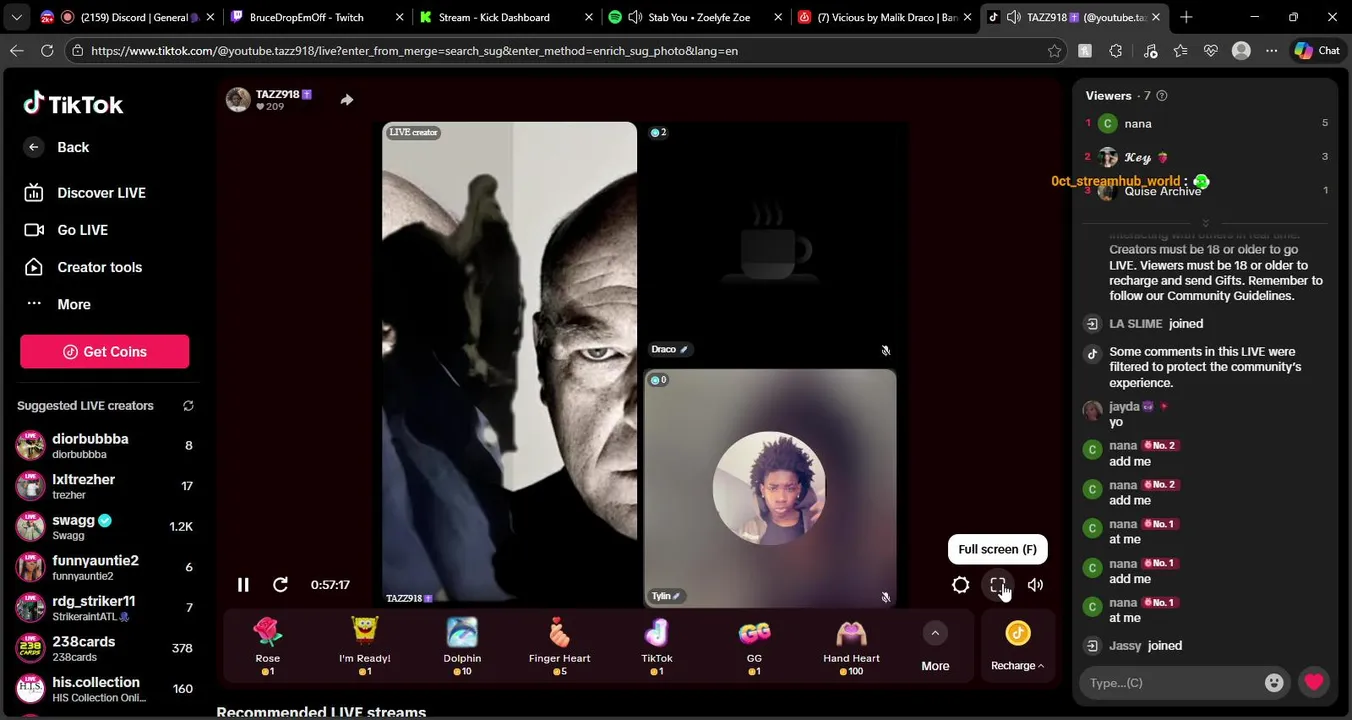Mute the TAZZ918 tab audio icon
This screenshot has height=720, width=1352.
(1012, 17)
